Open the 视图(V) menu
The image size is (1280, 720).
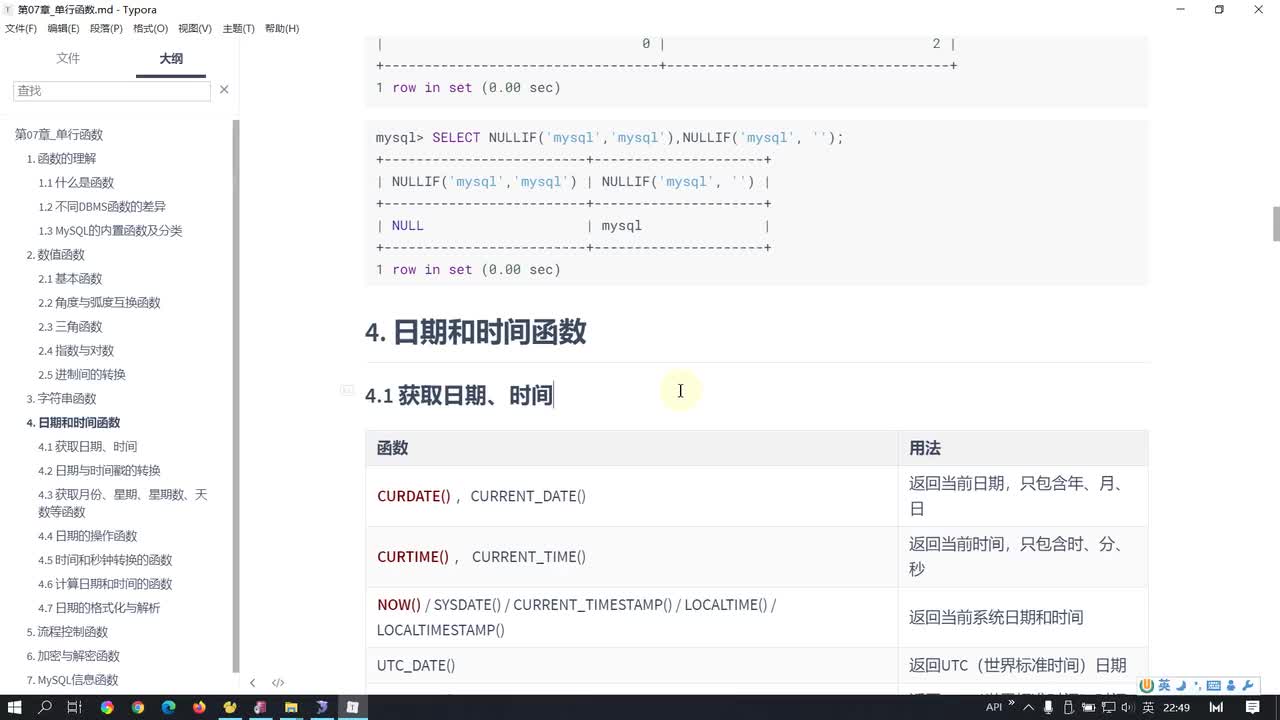click(195, 28)
